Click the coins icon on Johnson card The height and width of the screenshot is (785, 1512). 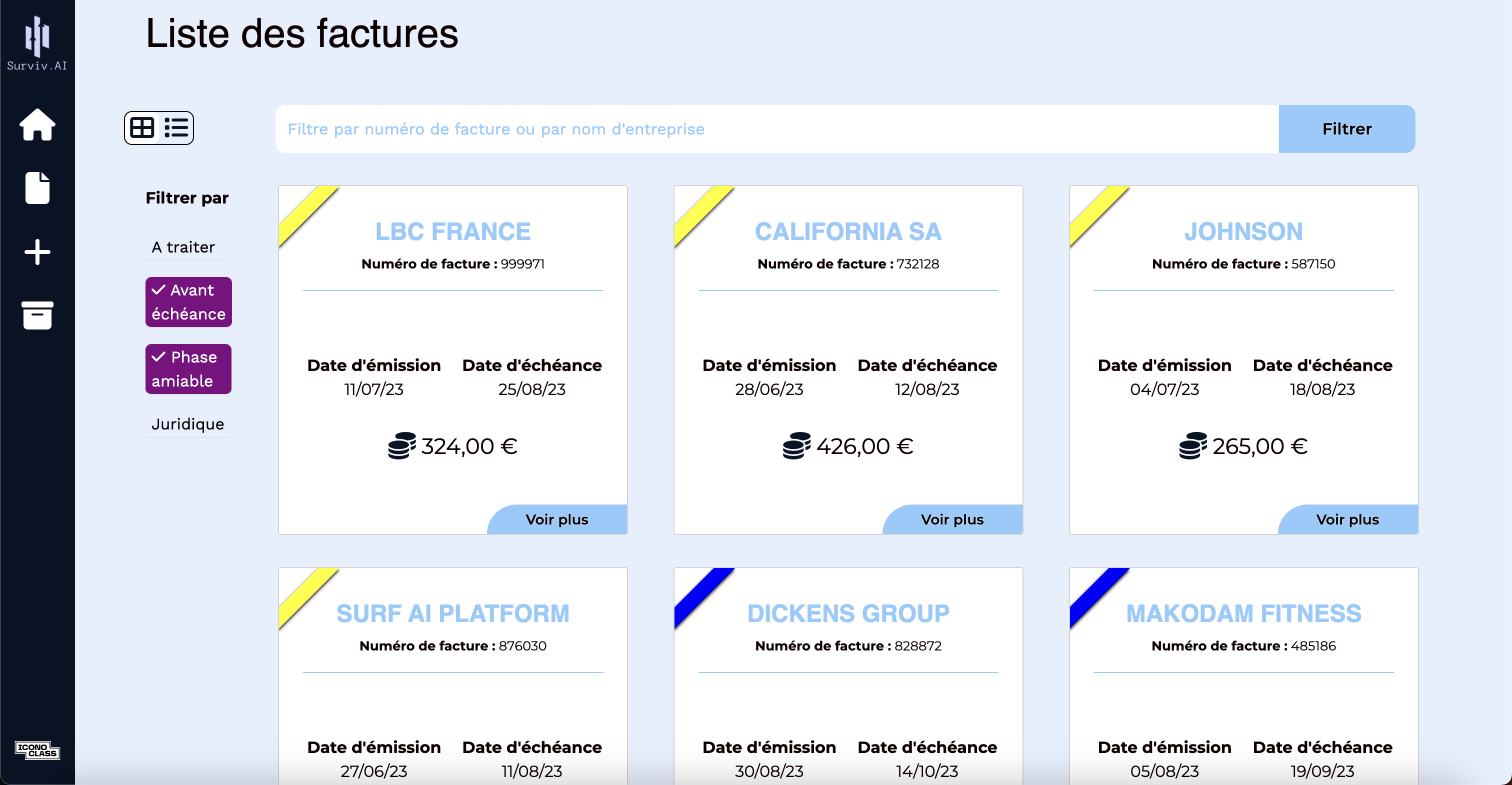(x=1192, y=445)
